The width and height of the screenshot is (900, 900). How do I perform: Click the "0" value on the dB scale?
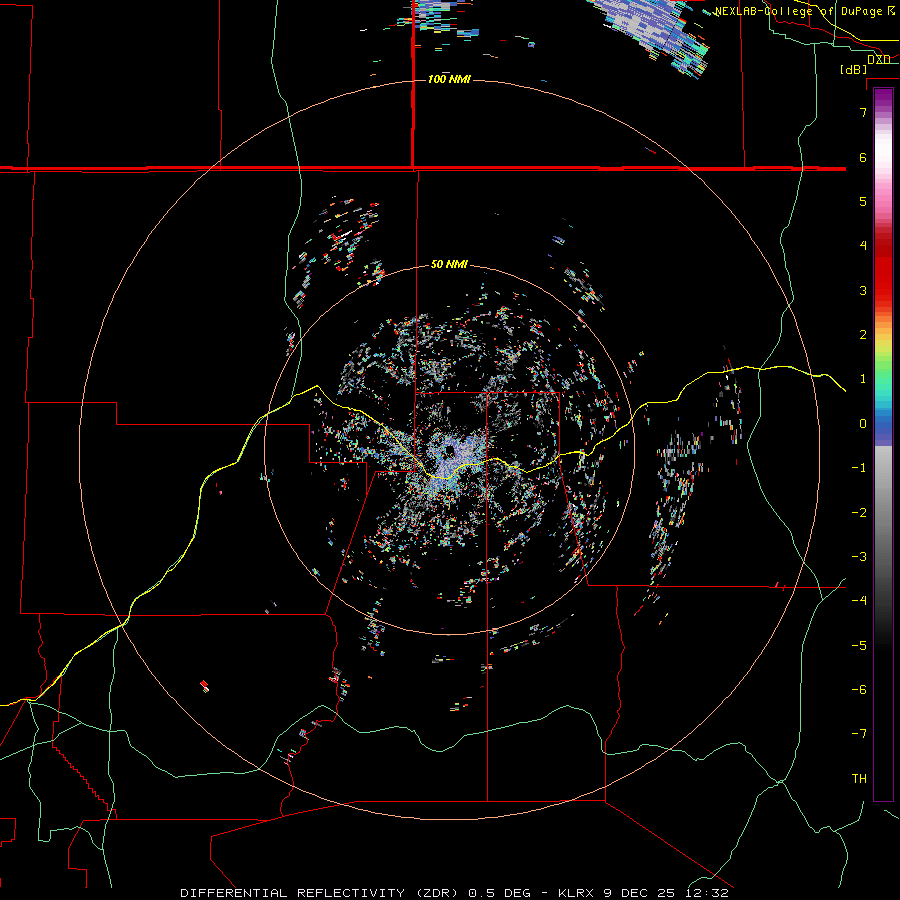[x=863, y=424]
